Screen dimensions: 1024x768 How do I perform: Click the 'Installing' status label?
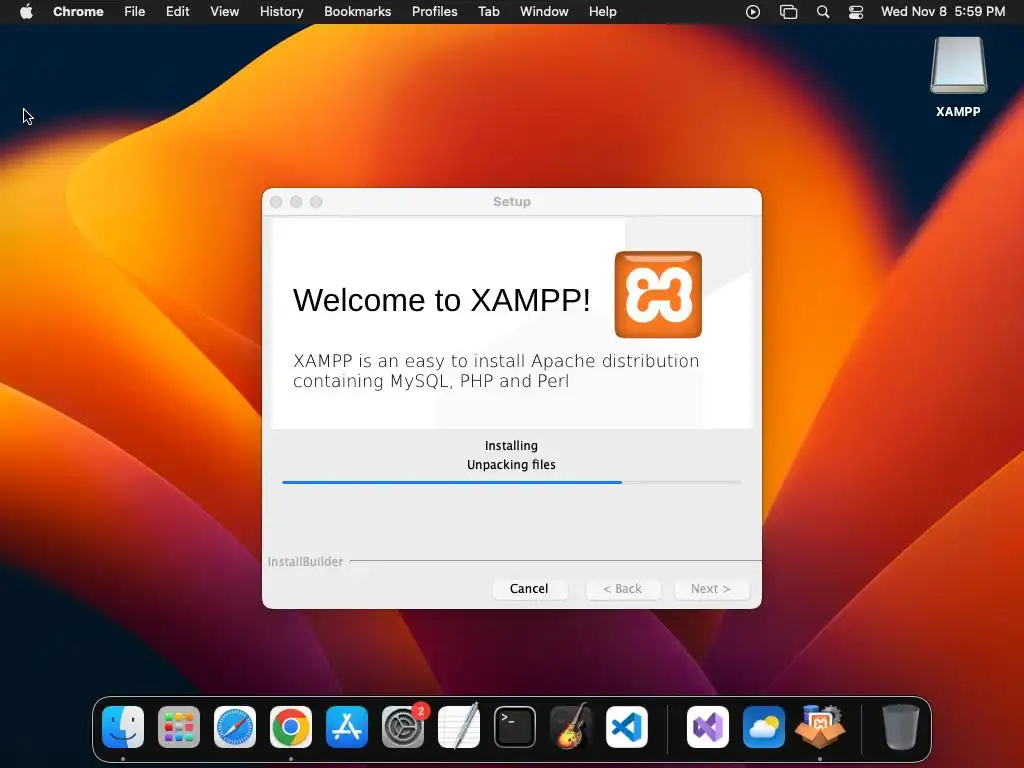[511, 446]
